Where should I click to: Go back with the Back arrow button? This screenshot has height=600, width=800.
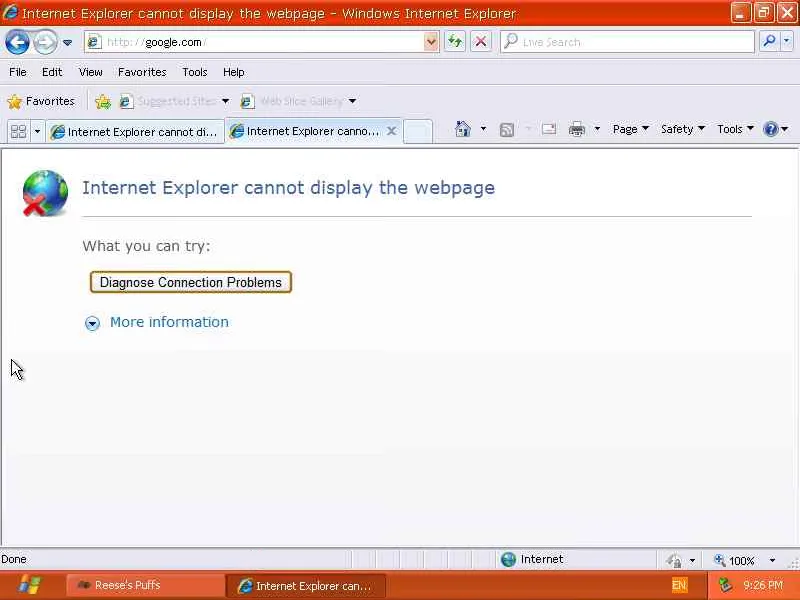click(x=17, y=42)
